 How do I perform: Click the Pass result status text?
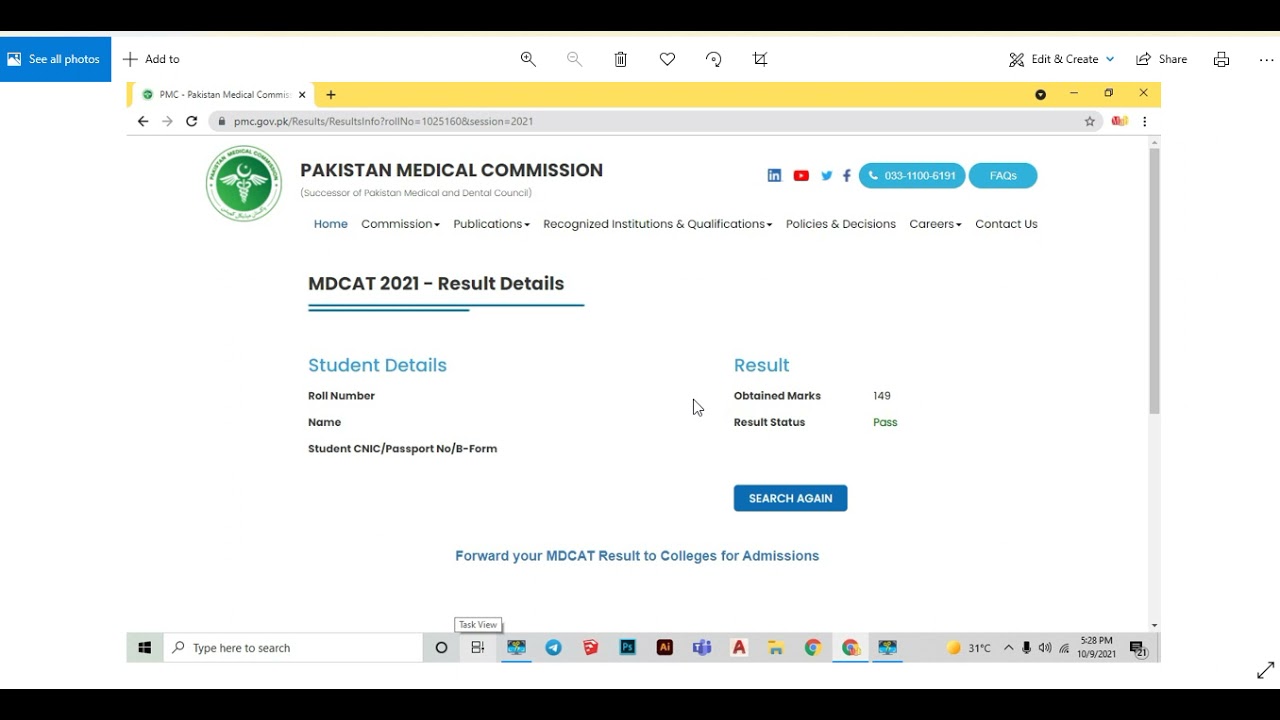(x=885, y=422)
